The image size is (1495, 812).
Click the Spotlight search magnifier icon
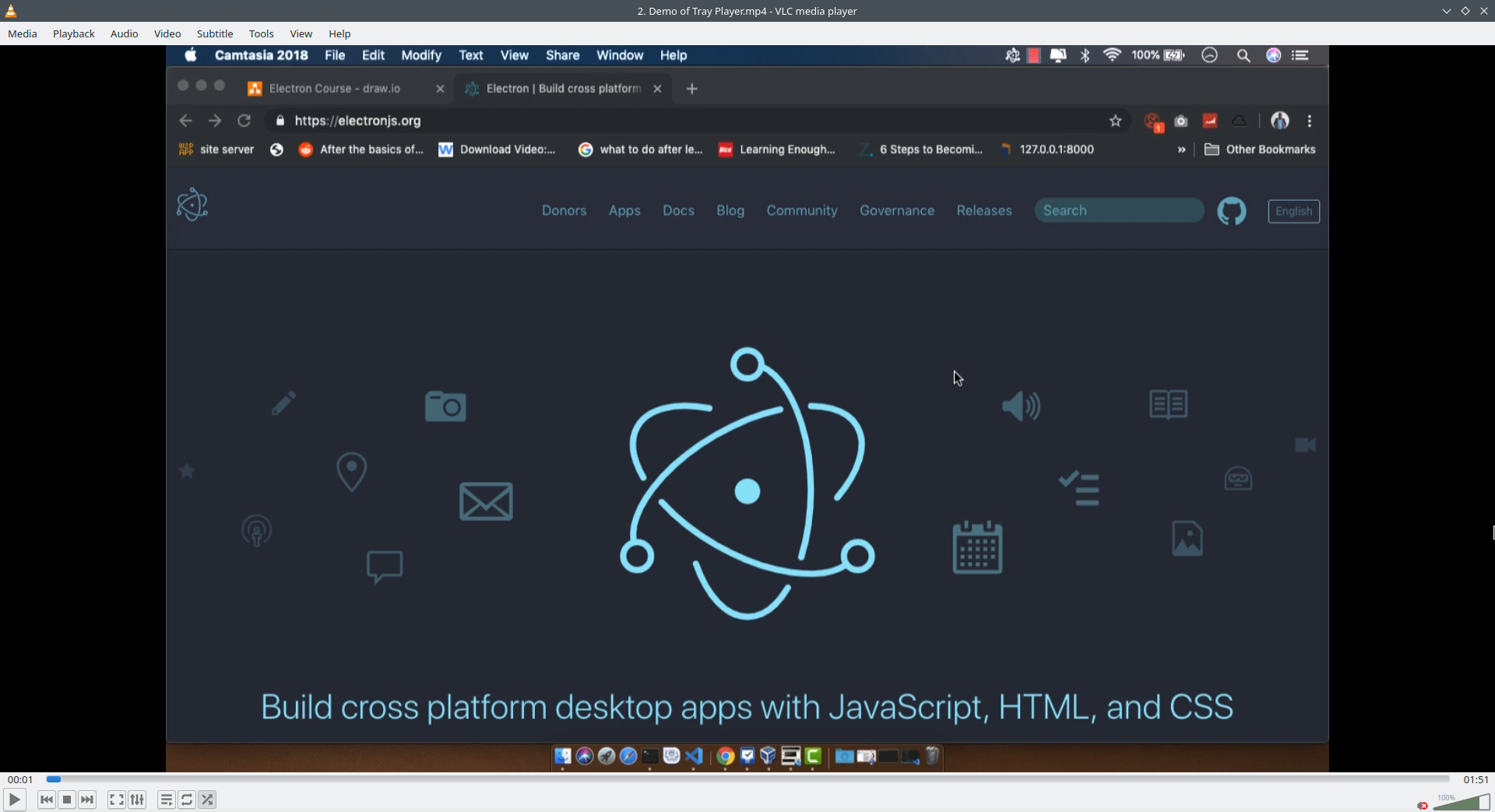pos(1243,55)
